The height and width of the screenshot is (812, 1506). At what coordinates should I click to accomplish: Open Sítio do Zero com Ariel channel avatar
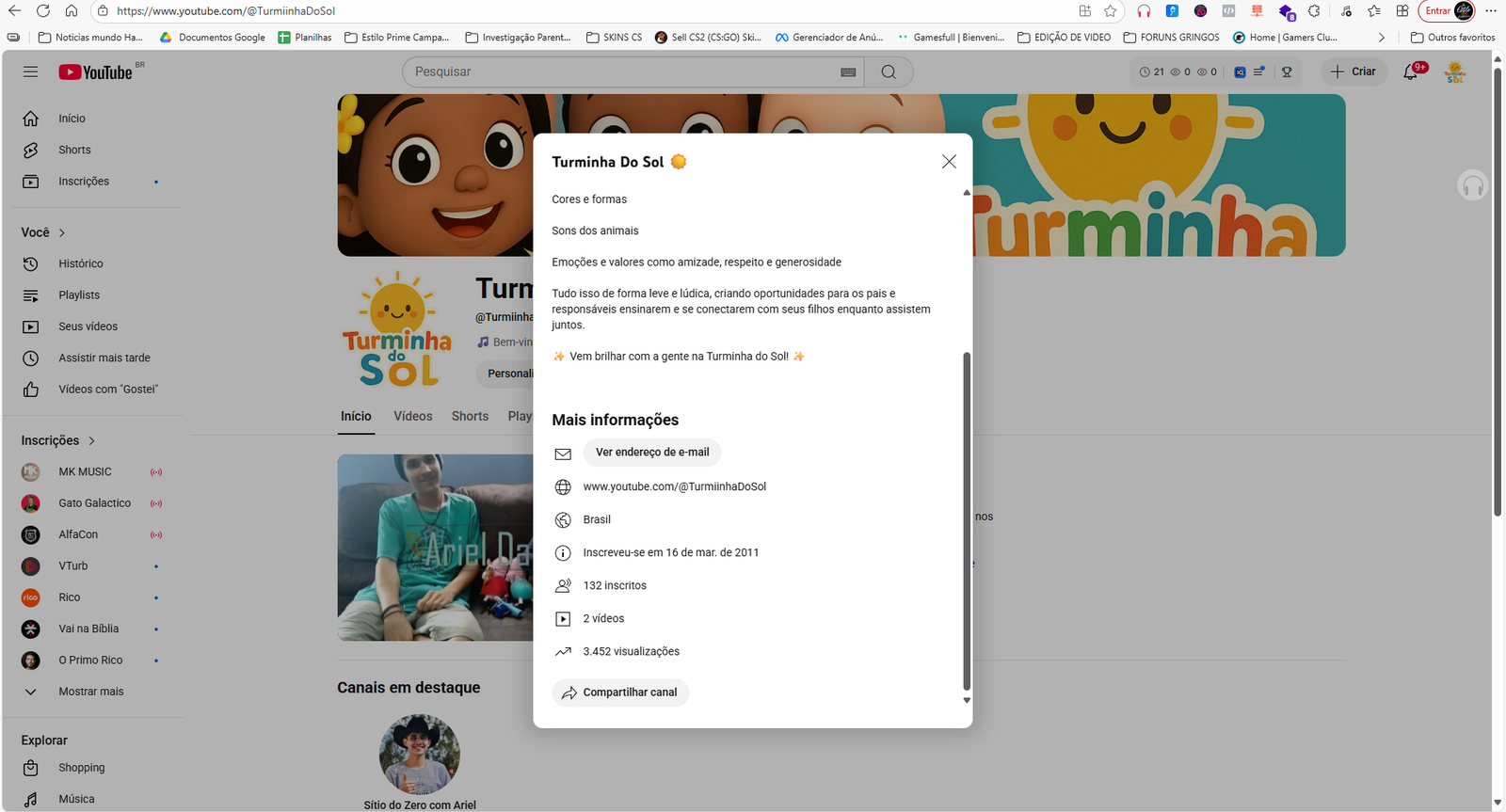click(x=420, y=755)
